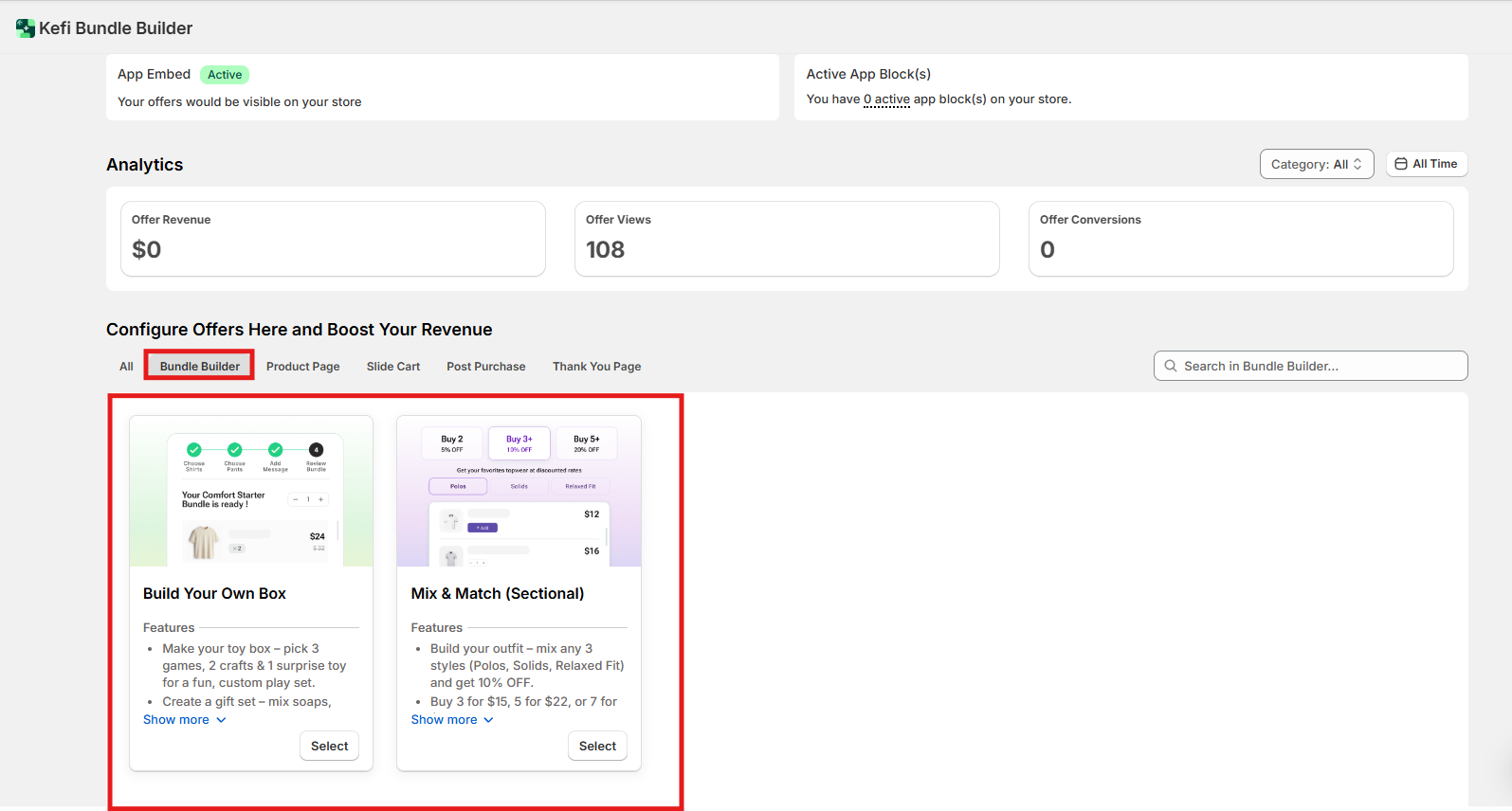Open the All Time date range picker
This screenshot has height=811, width=1512.
(1426, 164)
